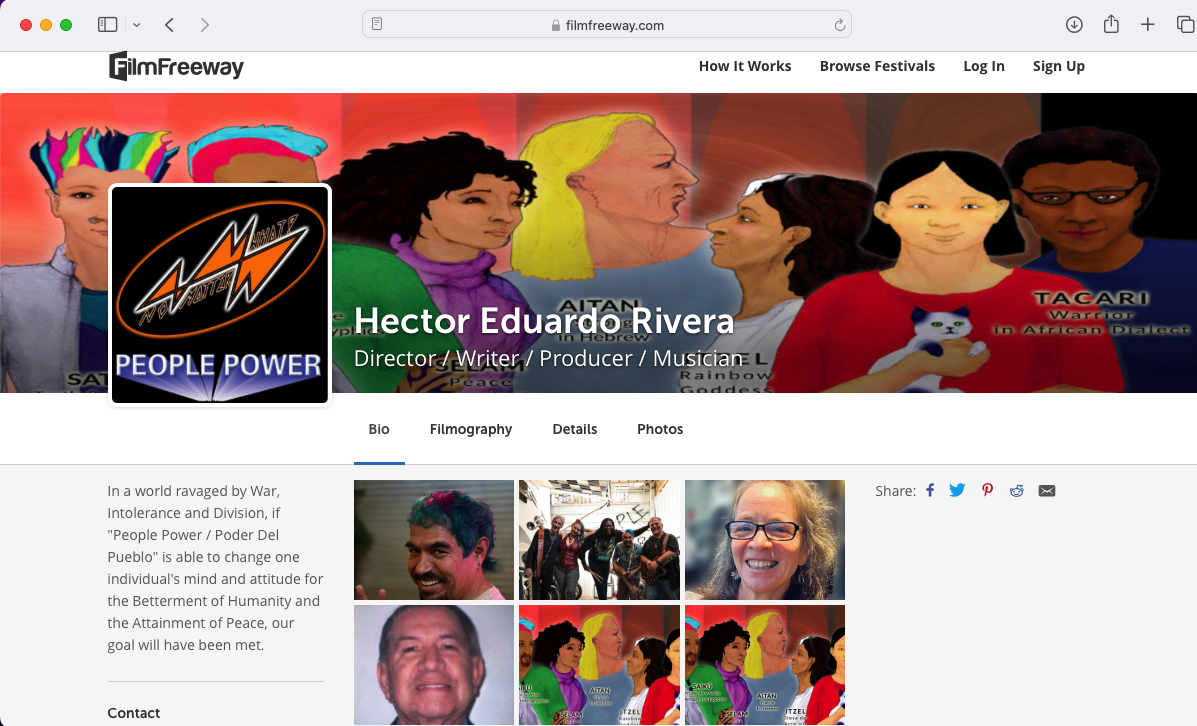Click the Log In link
The width and height of the screenshot is (1197, 726).
pyautogui.click(x=984, y=66)
